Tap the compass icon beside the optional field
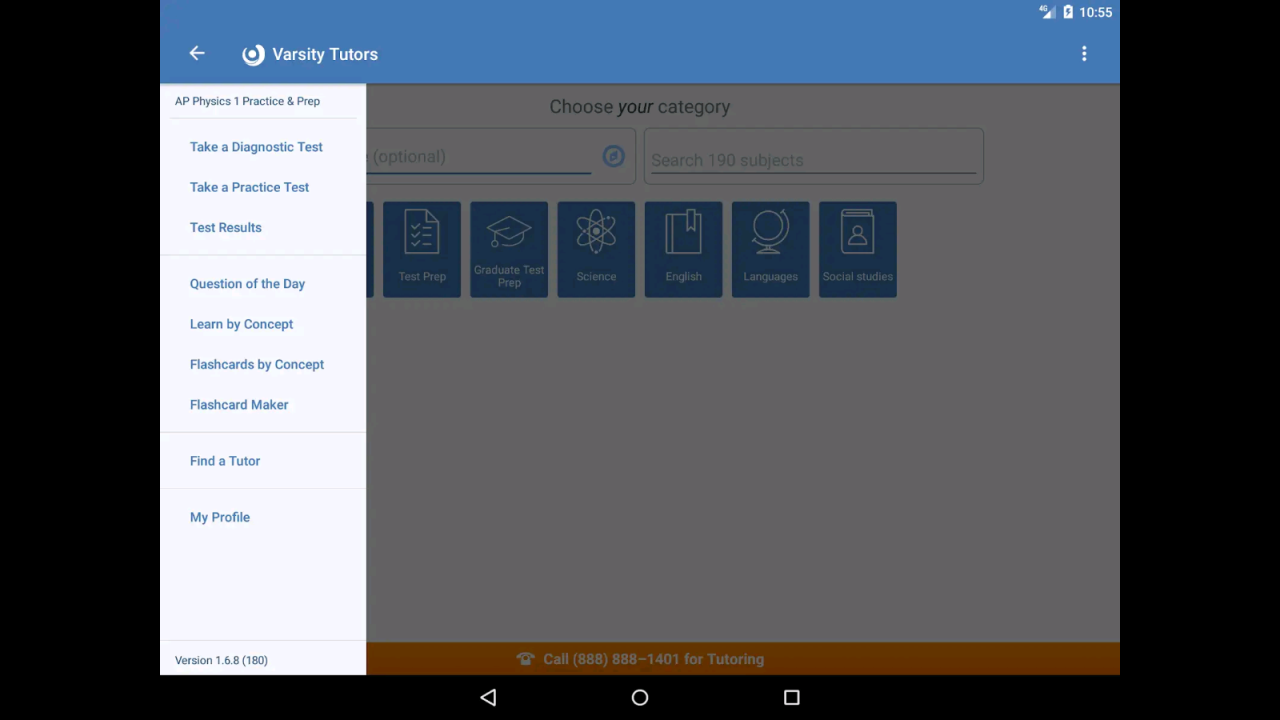1280x720 pixels. tap(613, 156)
